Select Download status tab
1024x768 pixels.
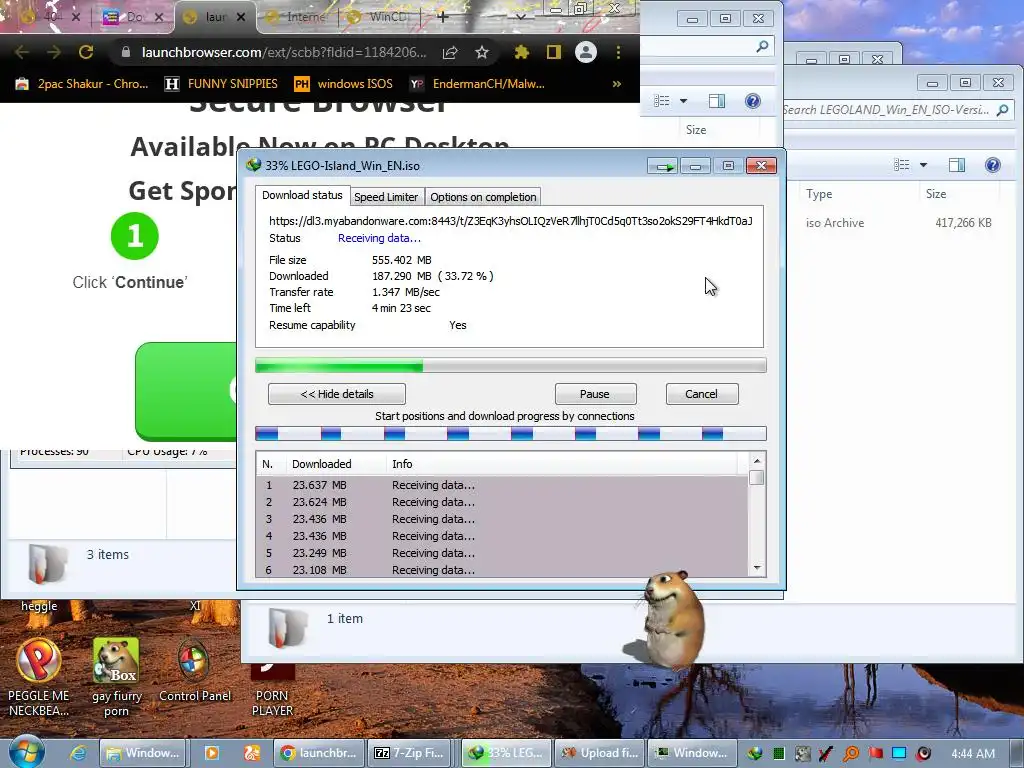point(302,195)
